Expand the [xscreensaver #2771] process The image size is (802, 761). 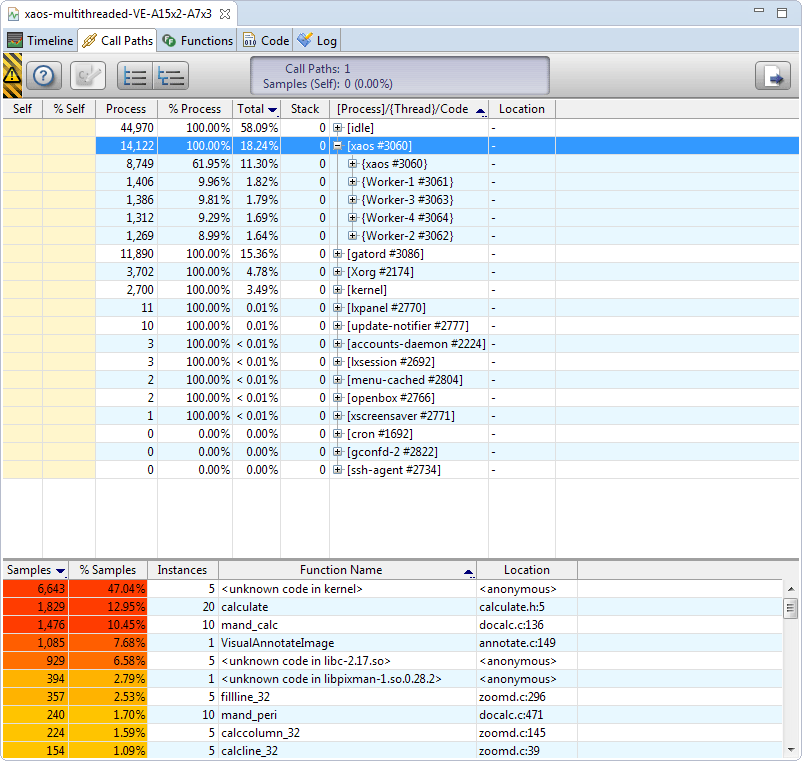point(338,415)
